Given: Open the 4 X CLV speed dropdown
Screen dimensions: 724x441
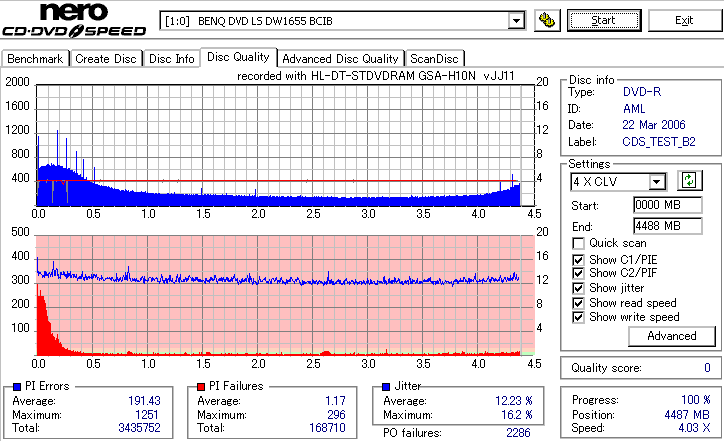Looking at the screenshot, I should pos(656,181).
